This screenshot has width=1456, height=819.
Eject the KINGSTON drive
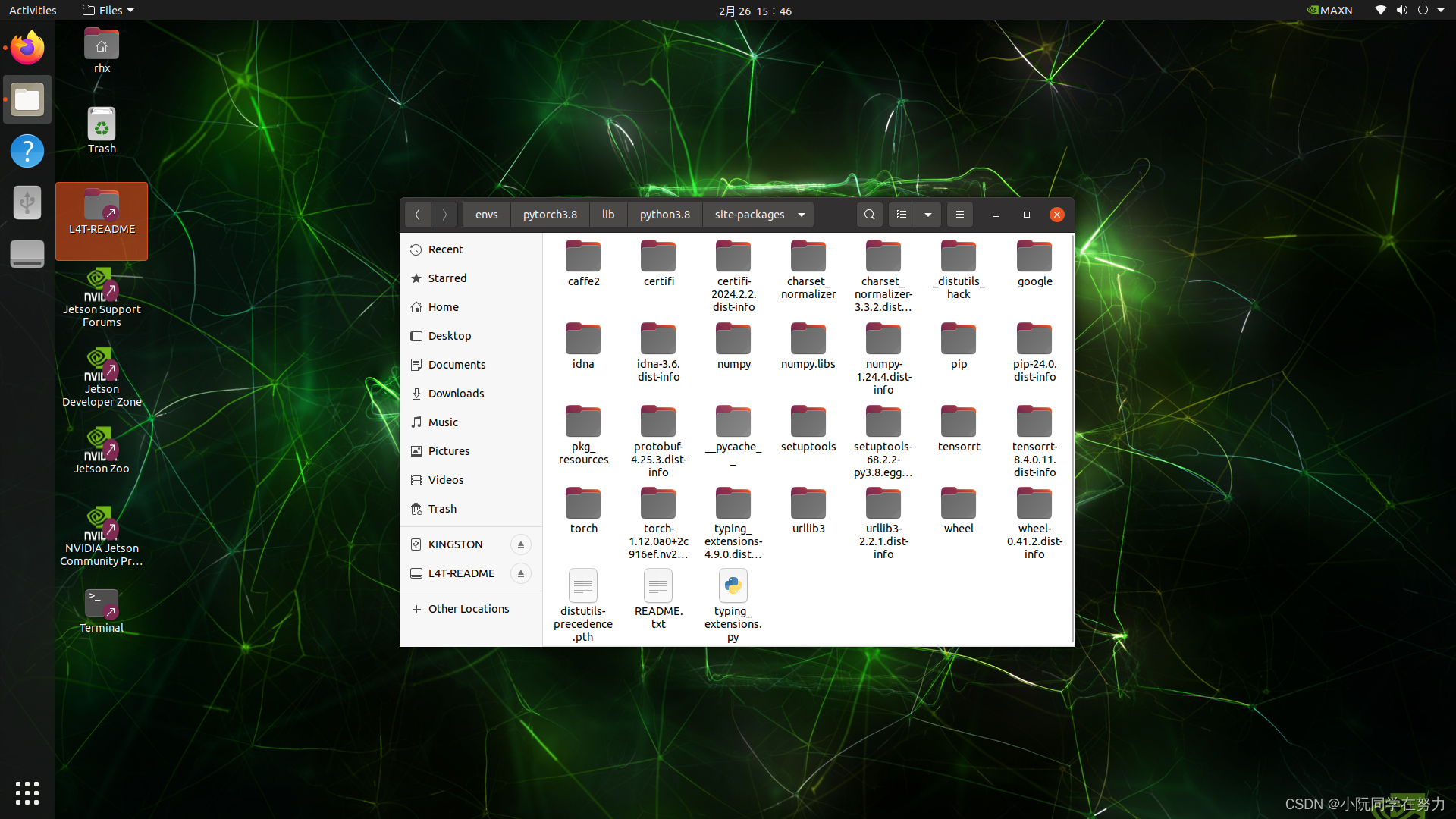(x=521, y=544)
